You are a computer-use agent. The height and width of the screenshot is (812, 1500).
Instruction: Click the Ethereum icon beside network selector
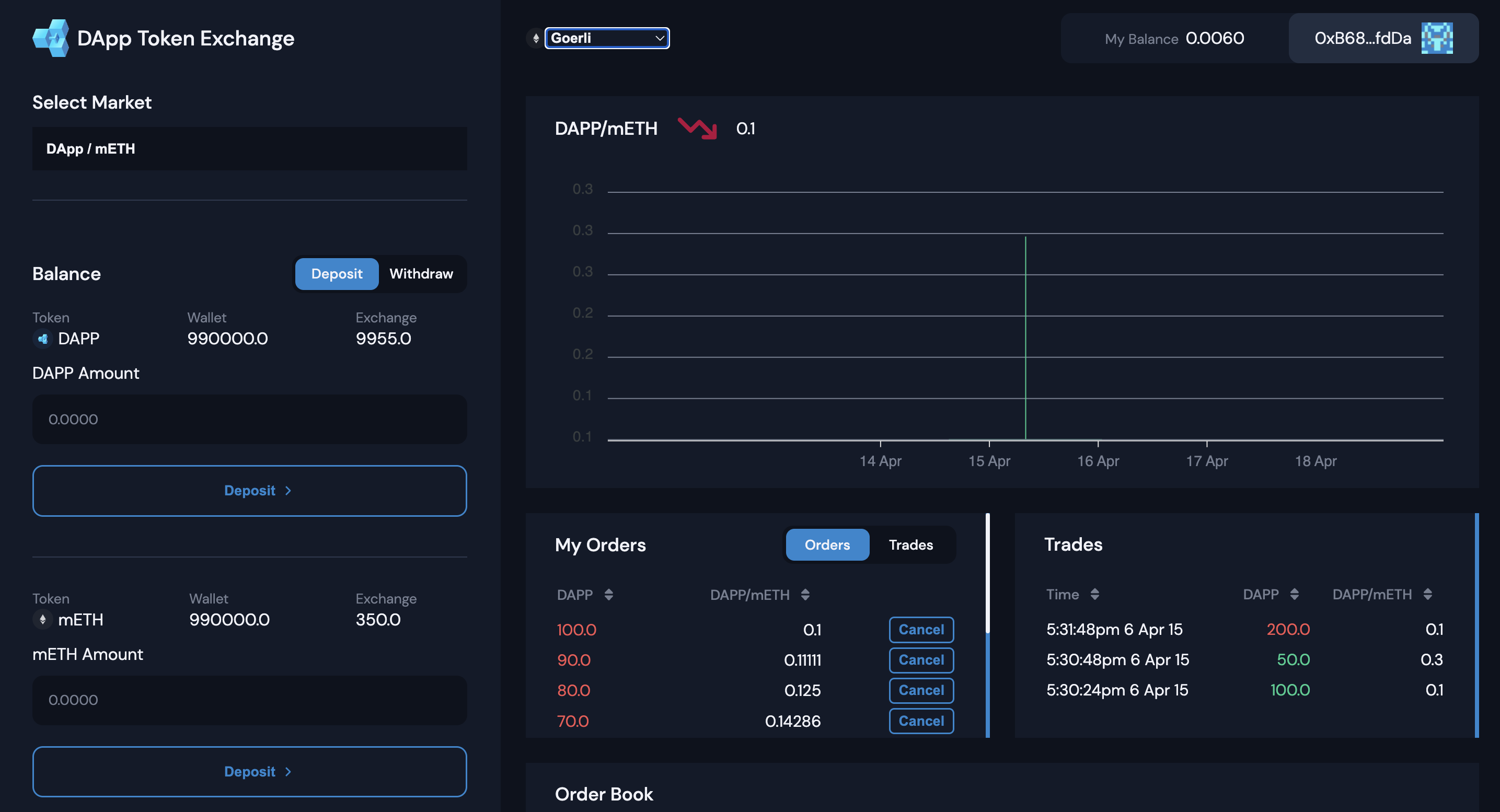536,39
